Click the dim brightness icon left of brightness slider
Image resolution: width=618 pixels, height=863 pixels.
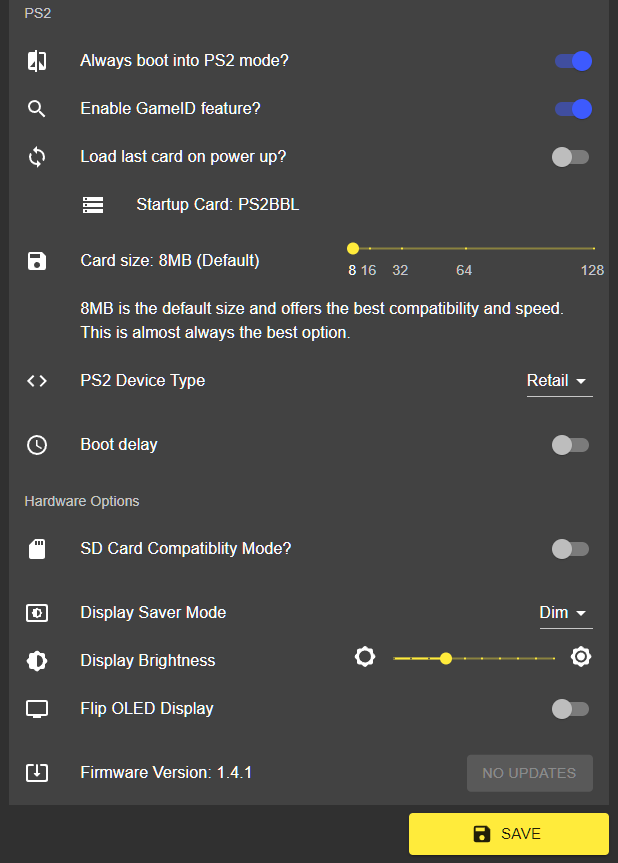pyautogui.click(x=364, y=657)
